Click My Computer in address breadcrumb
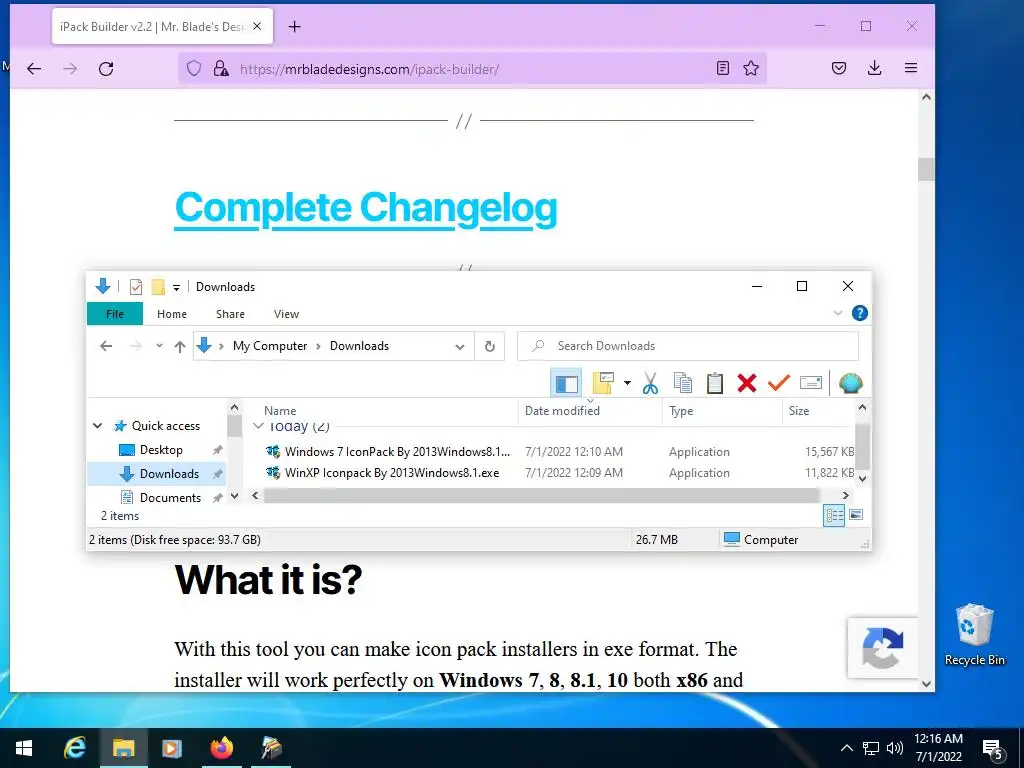 click(x=270, y=346)
